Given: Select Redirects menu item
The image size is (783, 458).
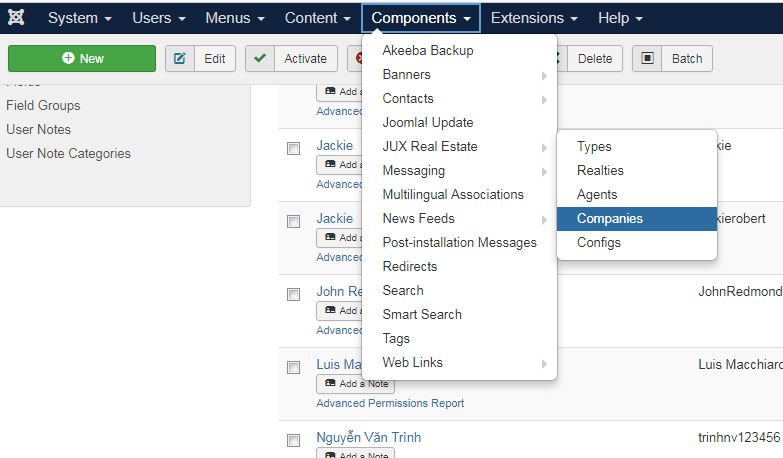Looking at the screenshot, I should coord(409,266).
